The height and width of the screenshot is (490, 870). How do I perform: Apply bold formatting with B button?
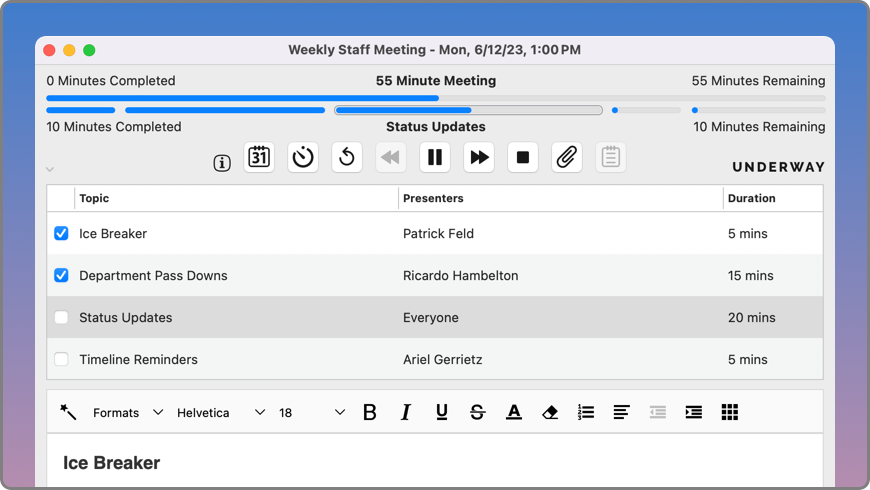[x=370, y=412]
